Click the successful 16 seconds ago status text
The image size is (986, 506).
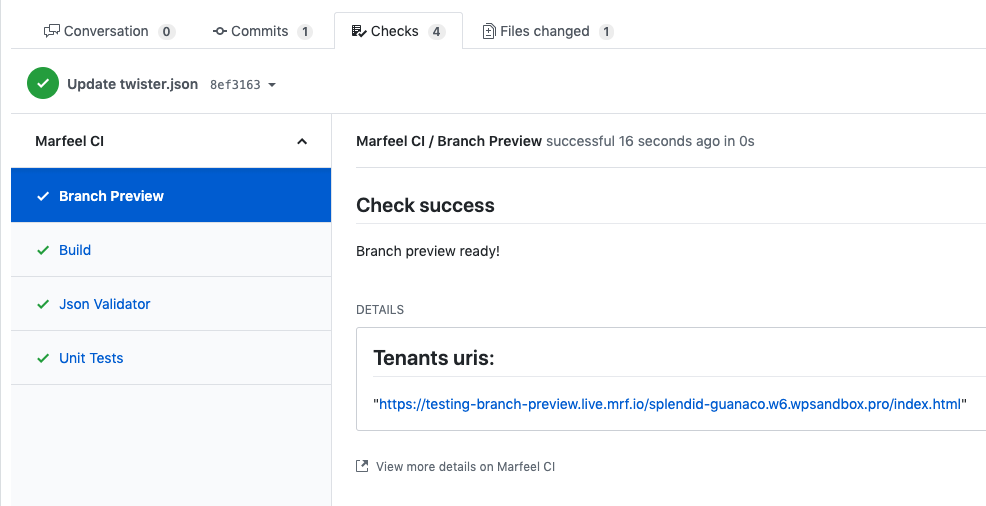click(650, 141)
